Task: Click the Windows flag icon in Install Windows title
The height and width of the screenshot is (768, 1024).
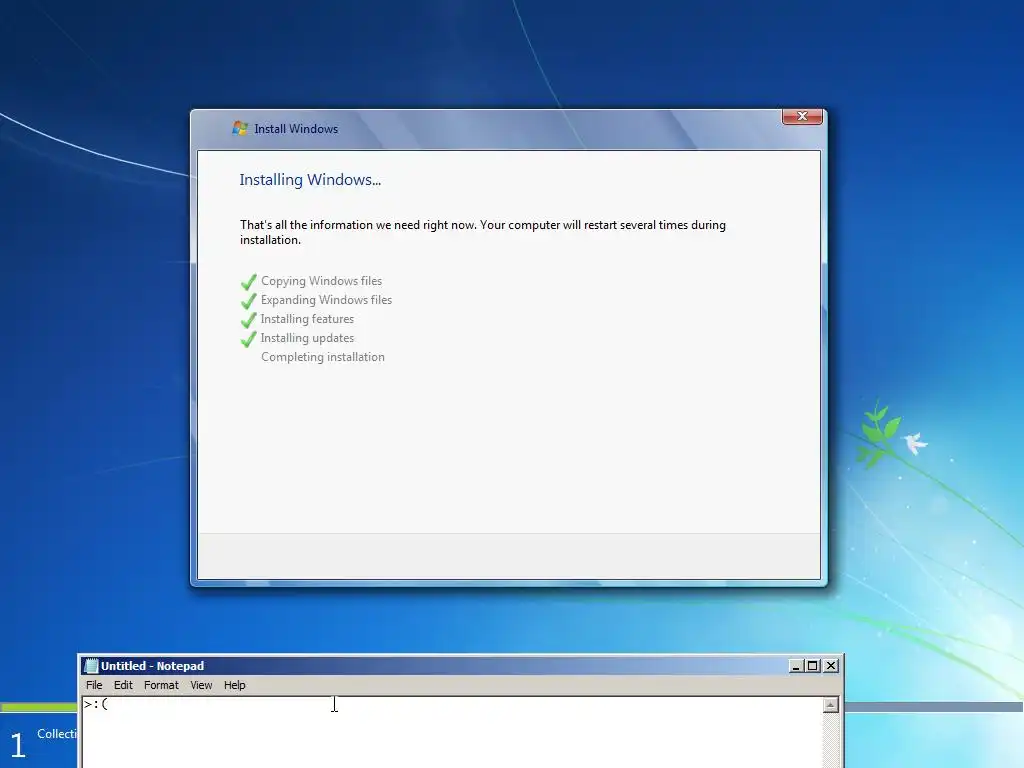Action: [x=240, y=128]
